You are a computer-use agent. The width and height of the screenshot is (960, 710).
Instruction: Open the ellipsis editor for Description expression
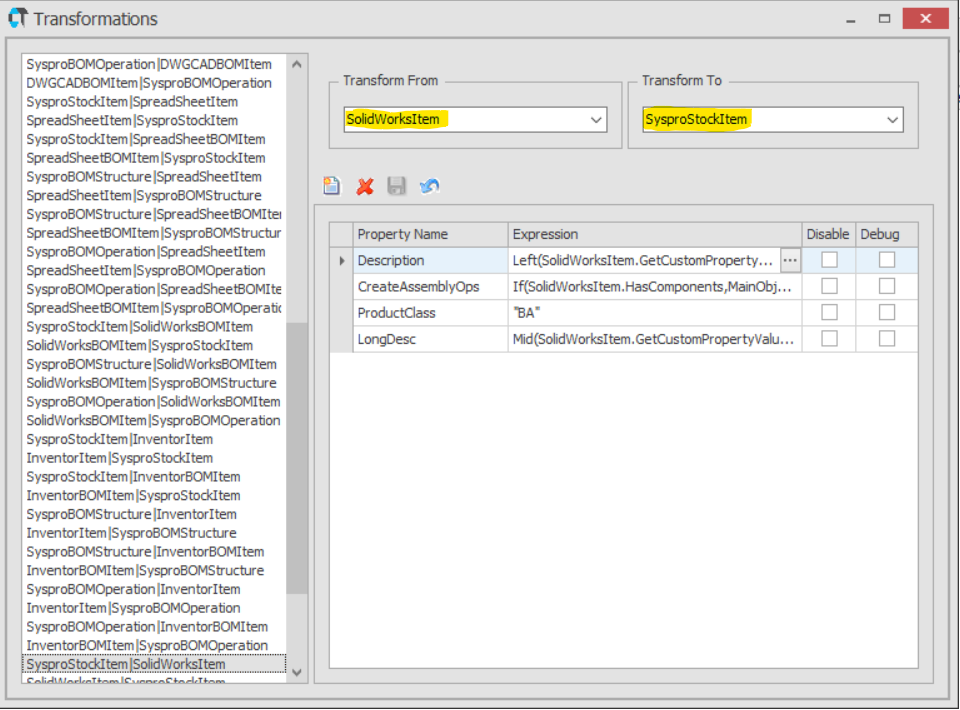point(790,260)
